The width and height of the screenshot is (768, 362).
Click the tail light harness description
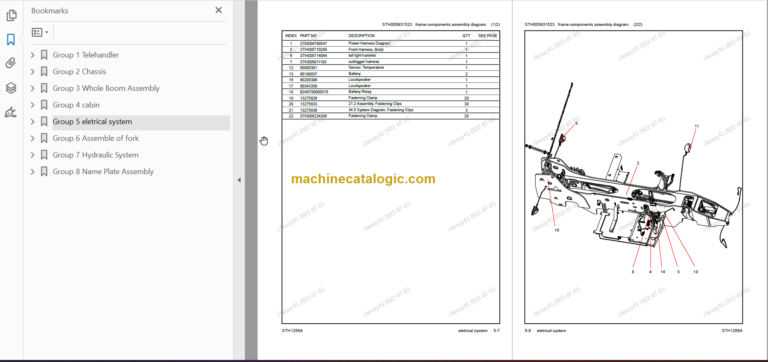pos(362,55)
